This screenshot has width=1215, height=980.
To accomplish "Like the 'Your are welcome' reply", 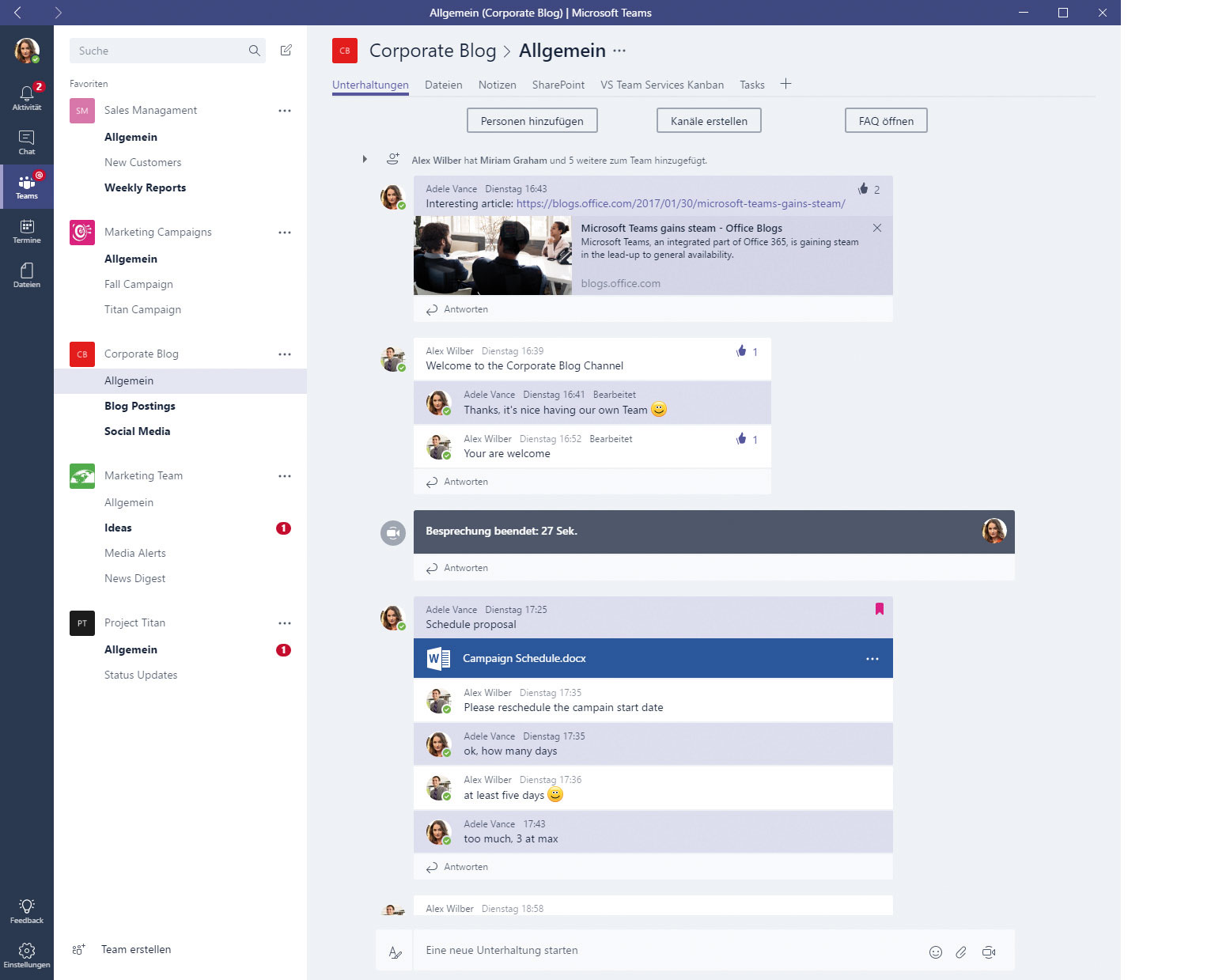I will point(741,439).
